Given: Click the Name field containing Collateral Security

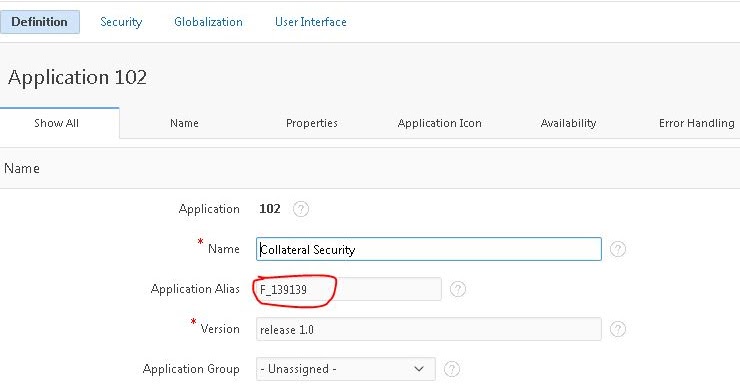Looking at the screenshot, I should pos(429,249).
